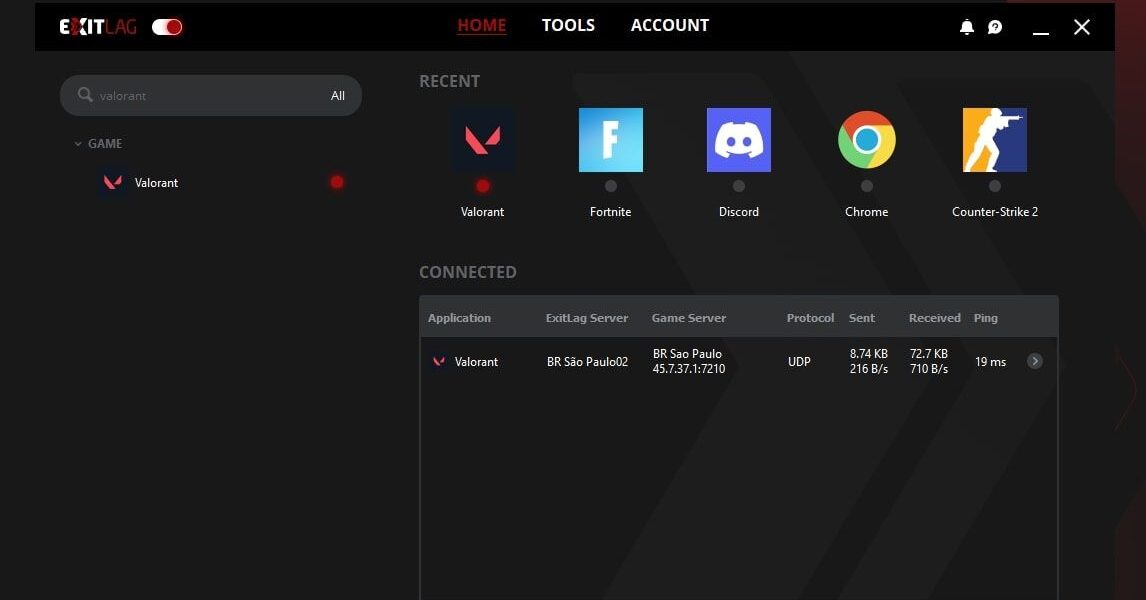
Task: Open the All filter dropdown
Action: (x=338, y=96)
